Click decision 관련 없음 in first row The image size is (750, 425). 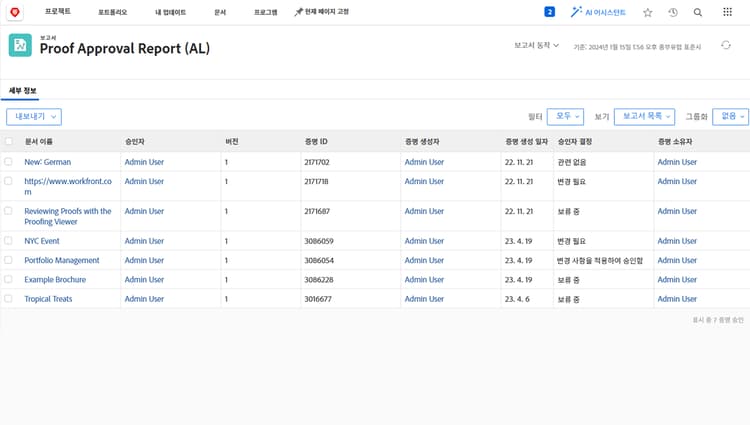pyautogui.click(x=572, y=162)
